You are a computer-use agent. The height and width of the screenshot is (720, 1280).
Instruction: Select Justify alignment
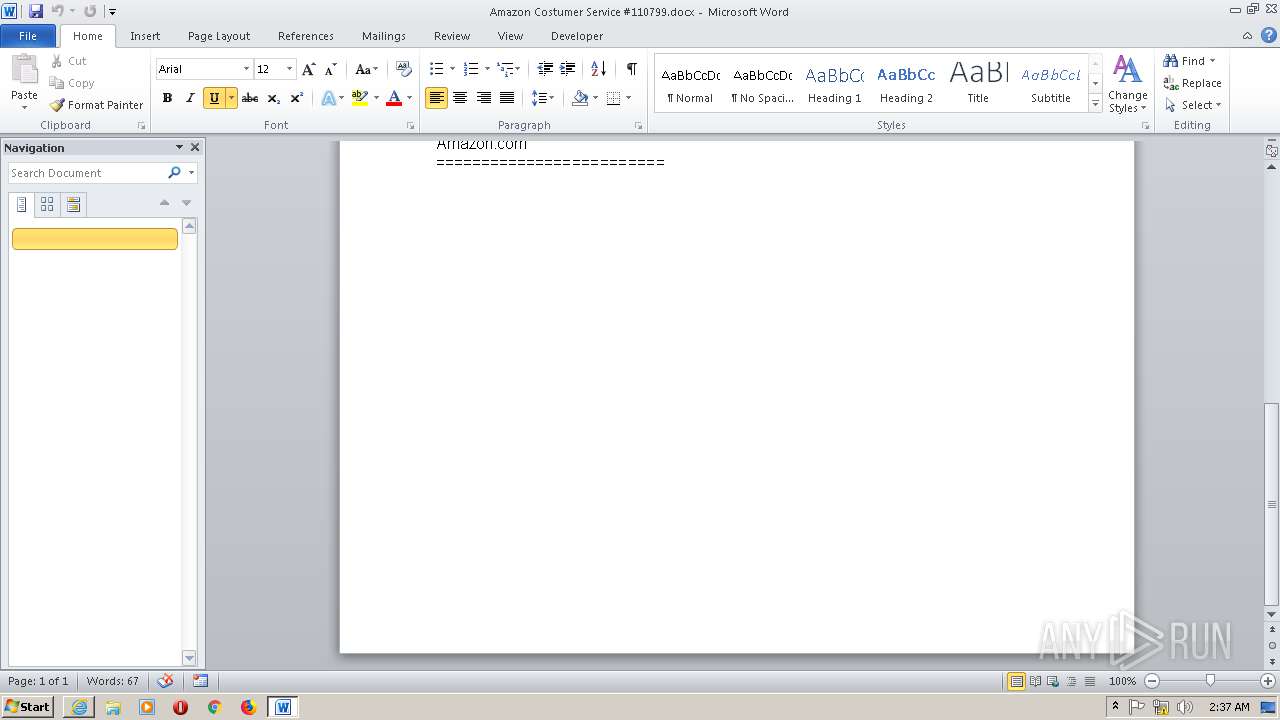click(x=507, y=98)
